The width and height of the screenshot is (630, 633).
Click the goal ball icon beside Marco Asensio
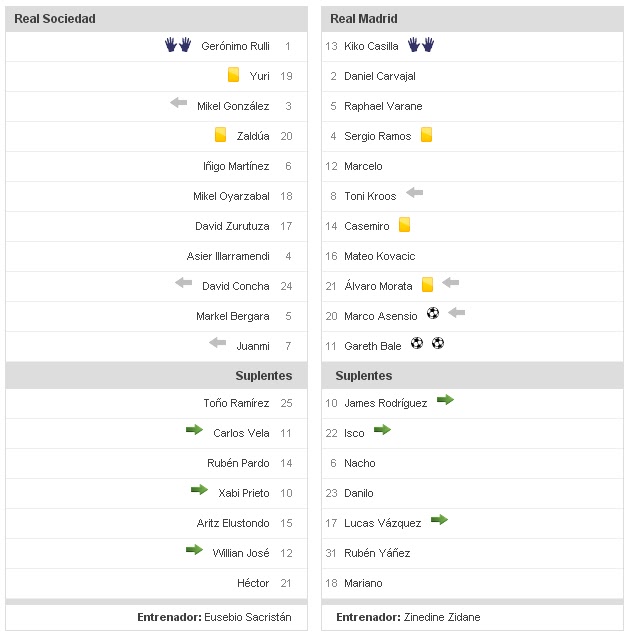(432, 313)
